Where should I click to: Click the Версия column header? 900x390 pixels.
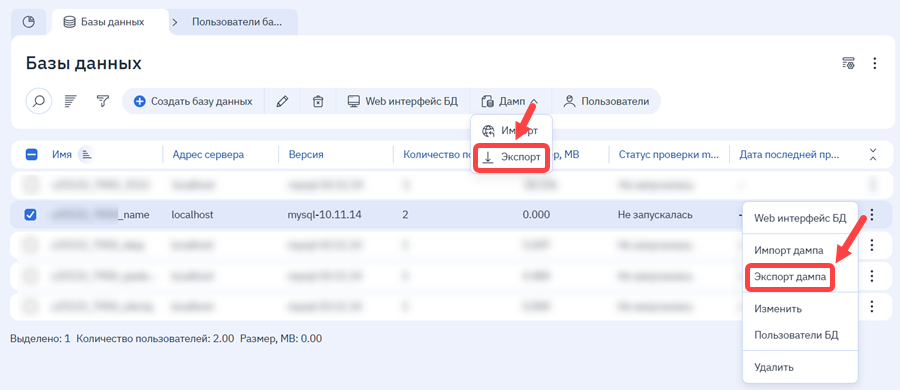[306, 155]
